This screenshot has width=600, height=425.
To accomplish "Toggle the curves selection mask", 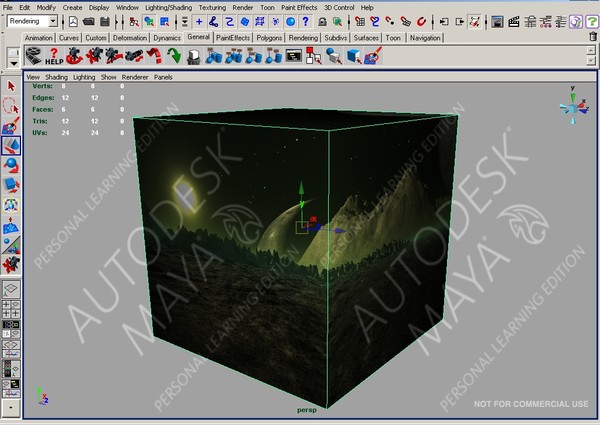I will [214, 22].
